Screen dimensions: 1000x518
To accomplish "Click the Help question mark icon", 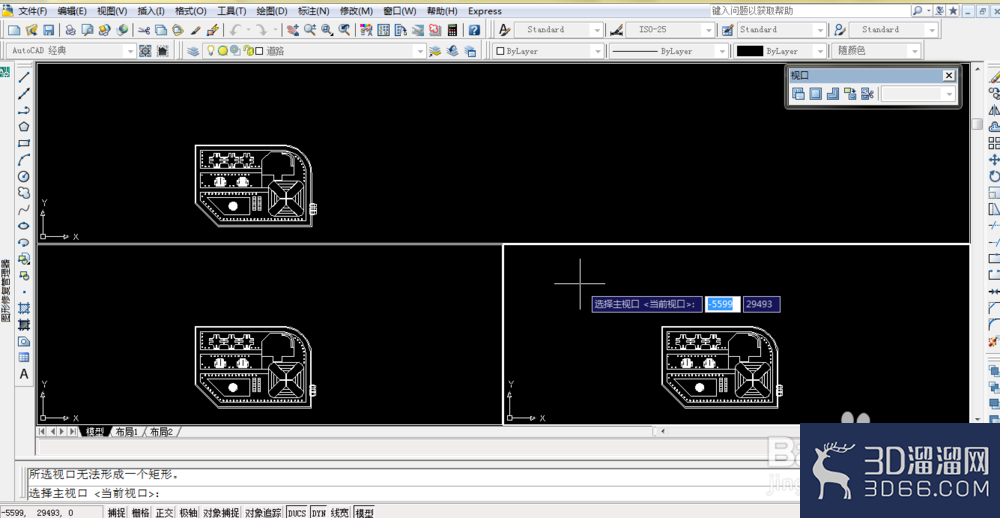I will [474, 29].
